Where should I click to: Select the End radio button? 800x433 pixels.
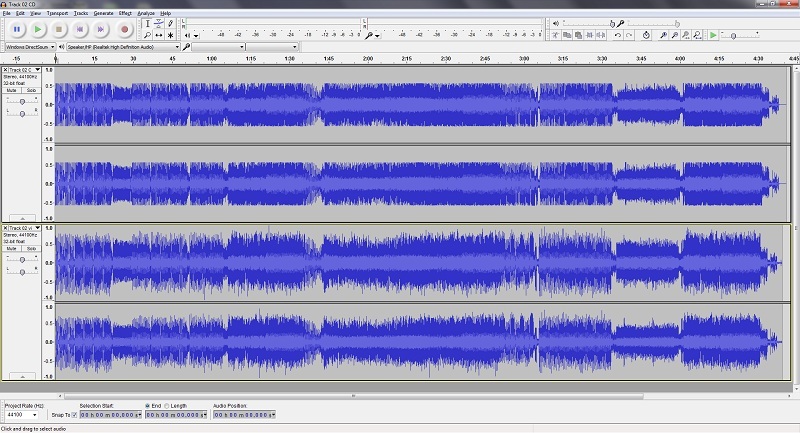(148, 405)
